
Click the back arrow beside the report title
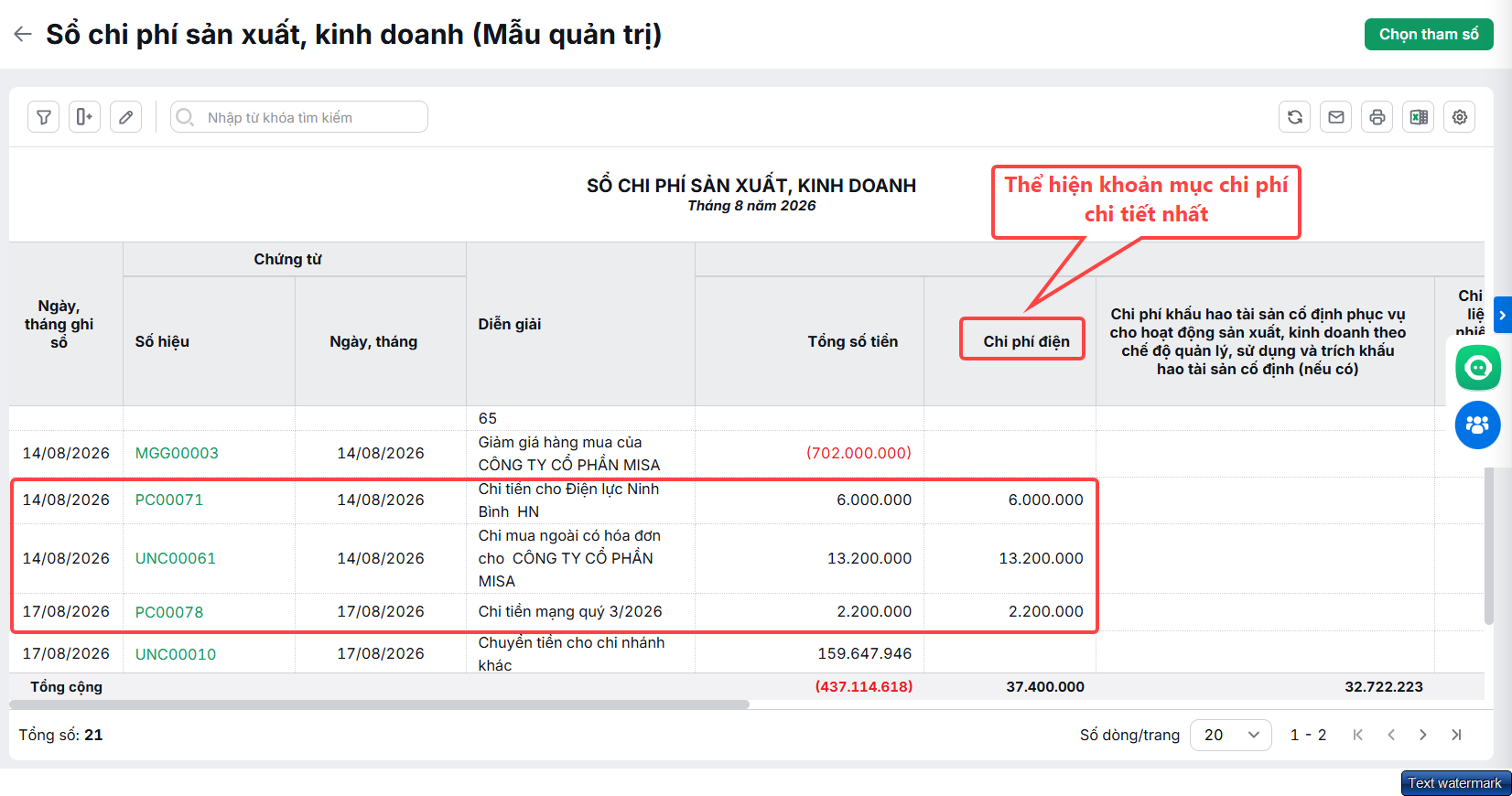pyautogui.click(x=23, y=35)
